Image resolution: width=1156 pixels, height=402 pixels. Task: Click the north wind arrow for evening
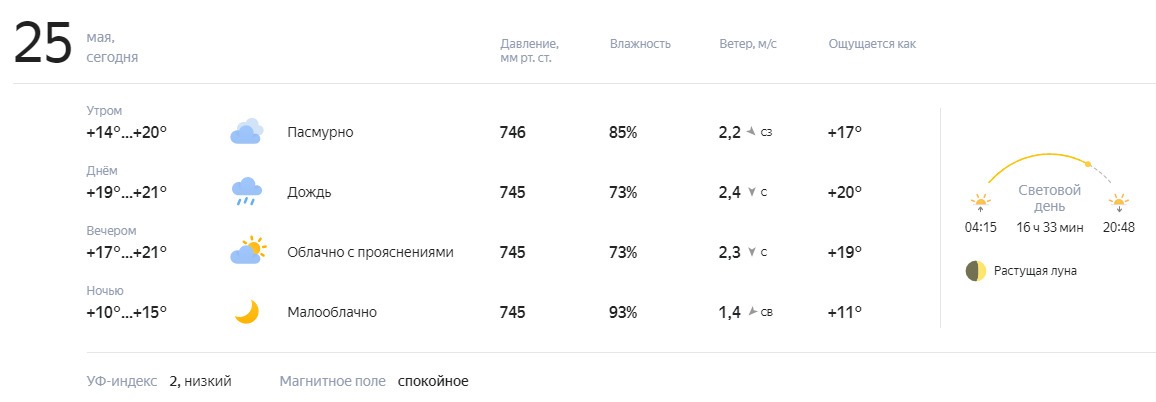(751, 252)
